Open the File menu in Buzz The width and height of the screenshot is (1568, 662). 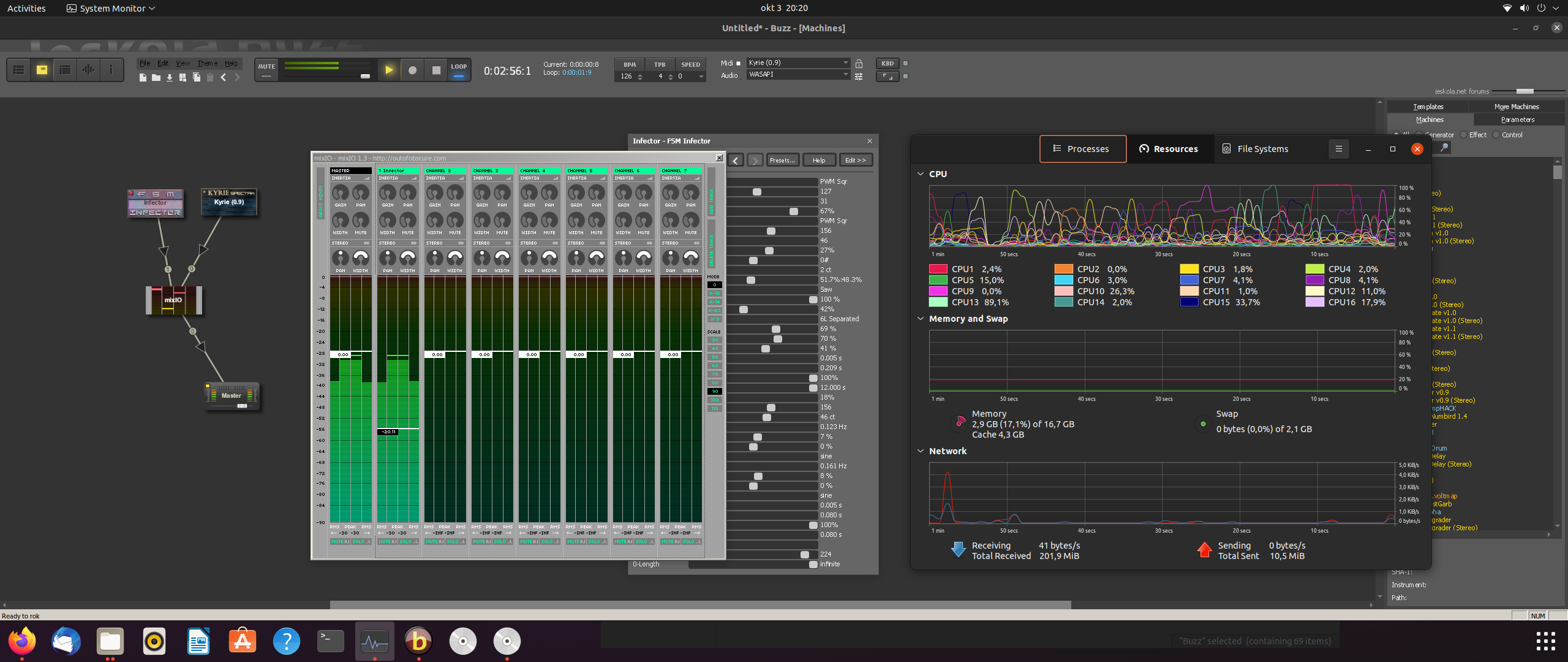pos(145,64)
